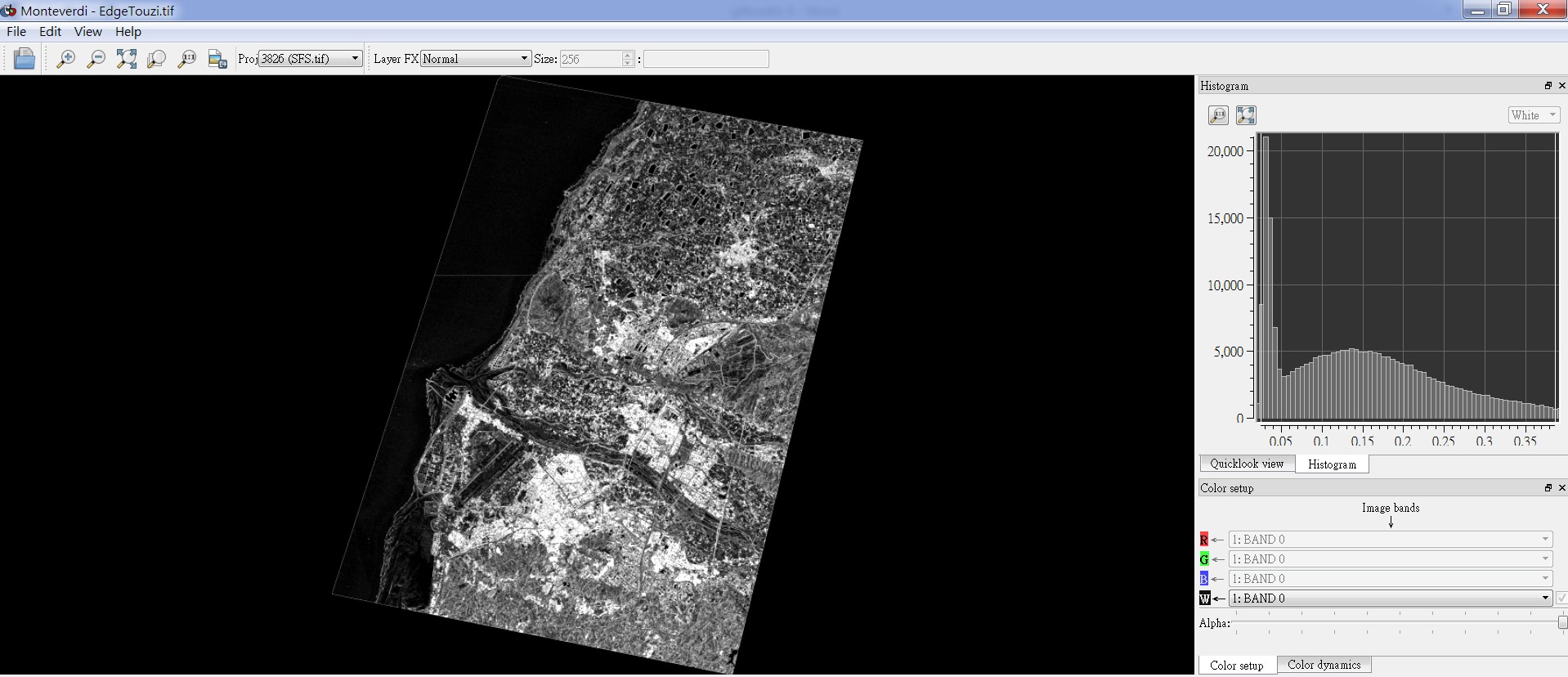Open the White channel histogram dropdown
The image size is (1568, 677).
pos(1534,115)
